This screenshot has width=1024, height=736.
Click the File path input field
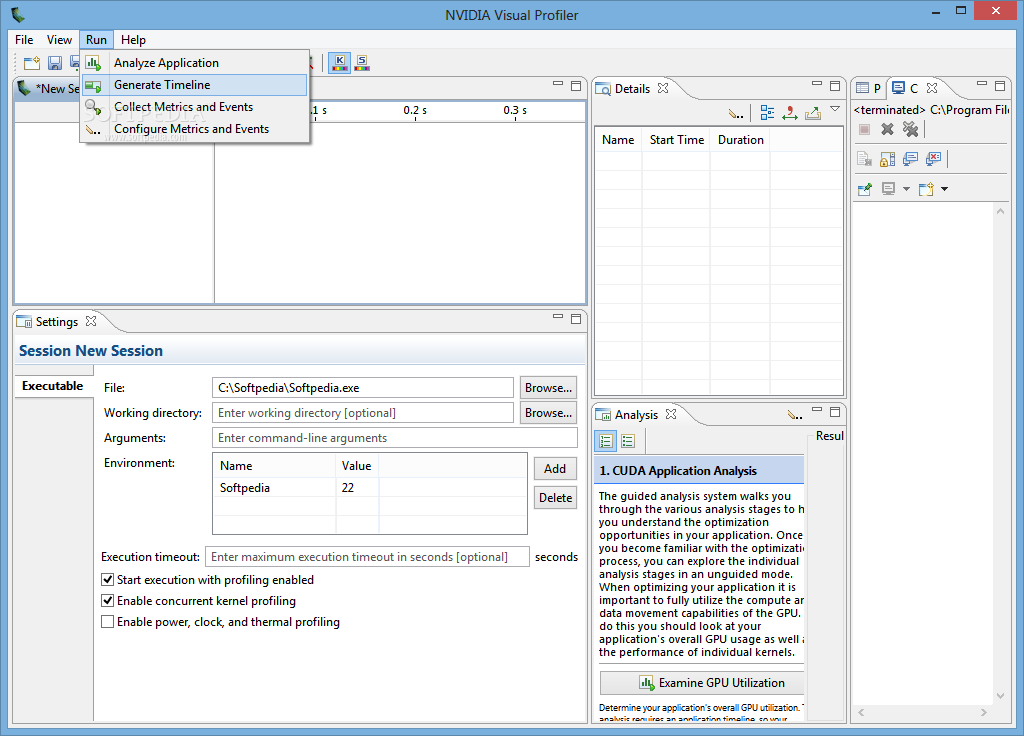click(x=363, y=388)
